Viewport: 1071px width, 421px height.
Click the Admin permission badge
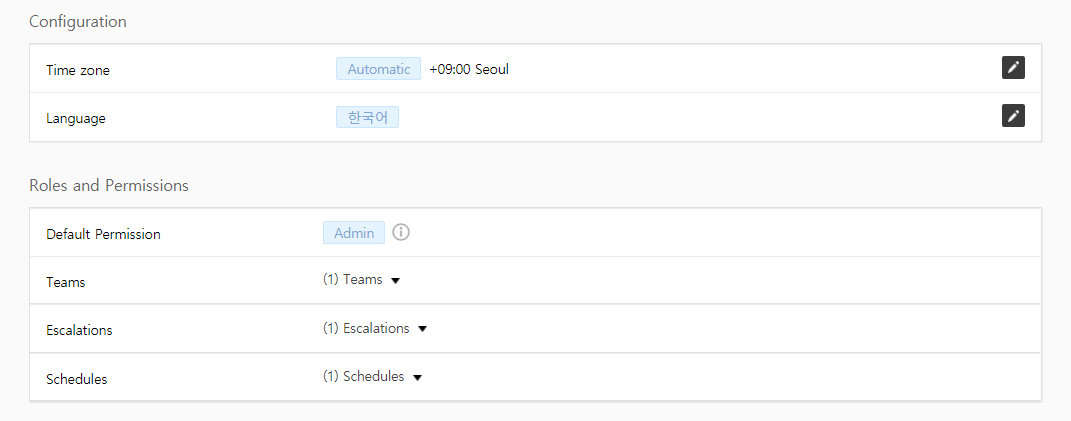coord(353,233)
